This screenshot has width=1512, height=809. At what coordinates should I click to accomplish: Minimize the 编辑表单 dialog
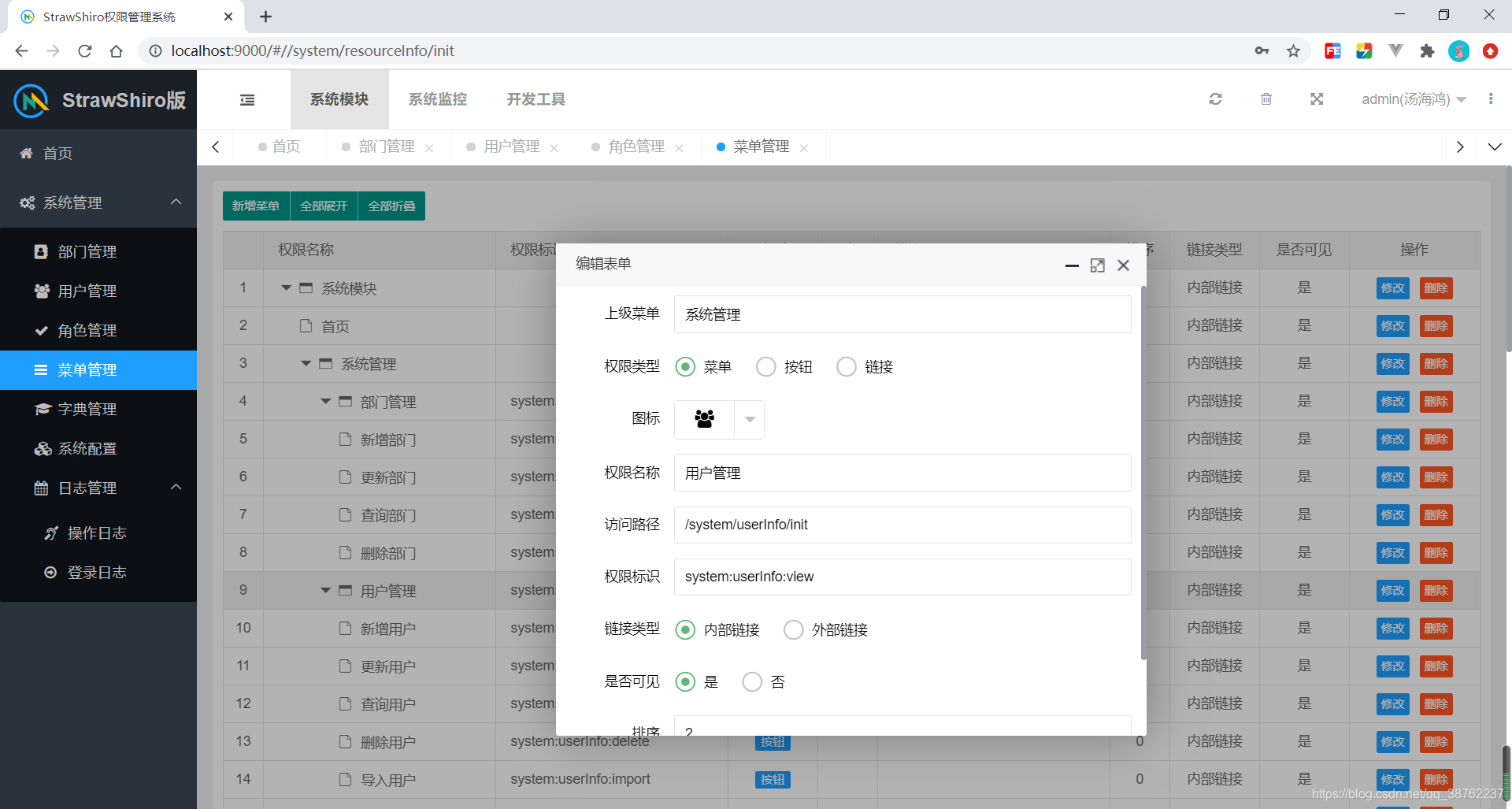pos(1072,265)
